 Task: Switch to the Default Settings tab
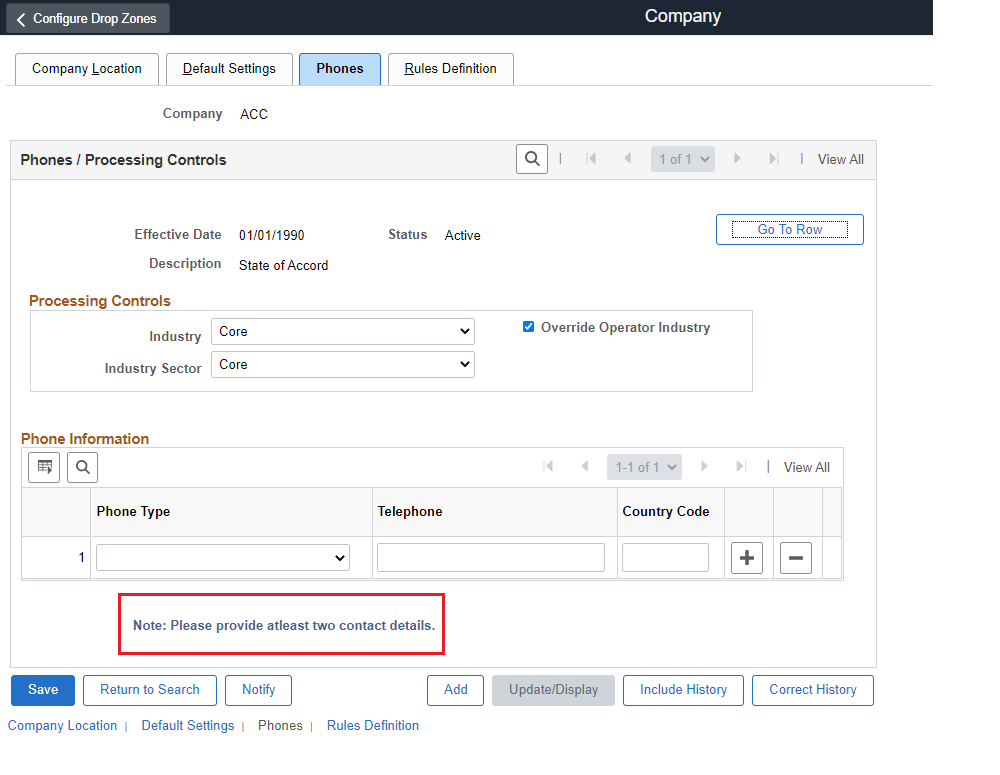(229, 69)
